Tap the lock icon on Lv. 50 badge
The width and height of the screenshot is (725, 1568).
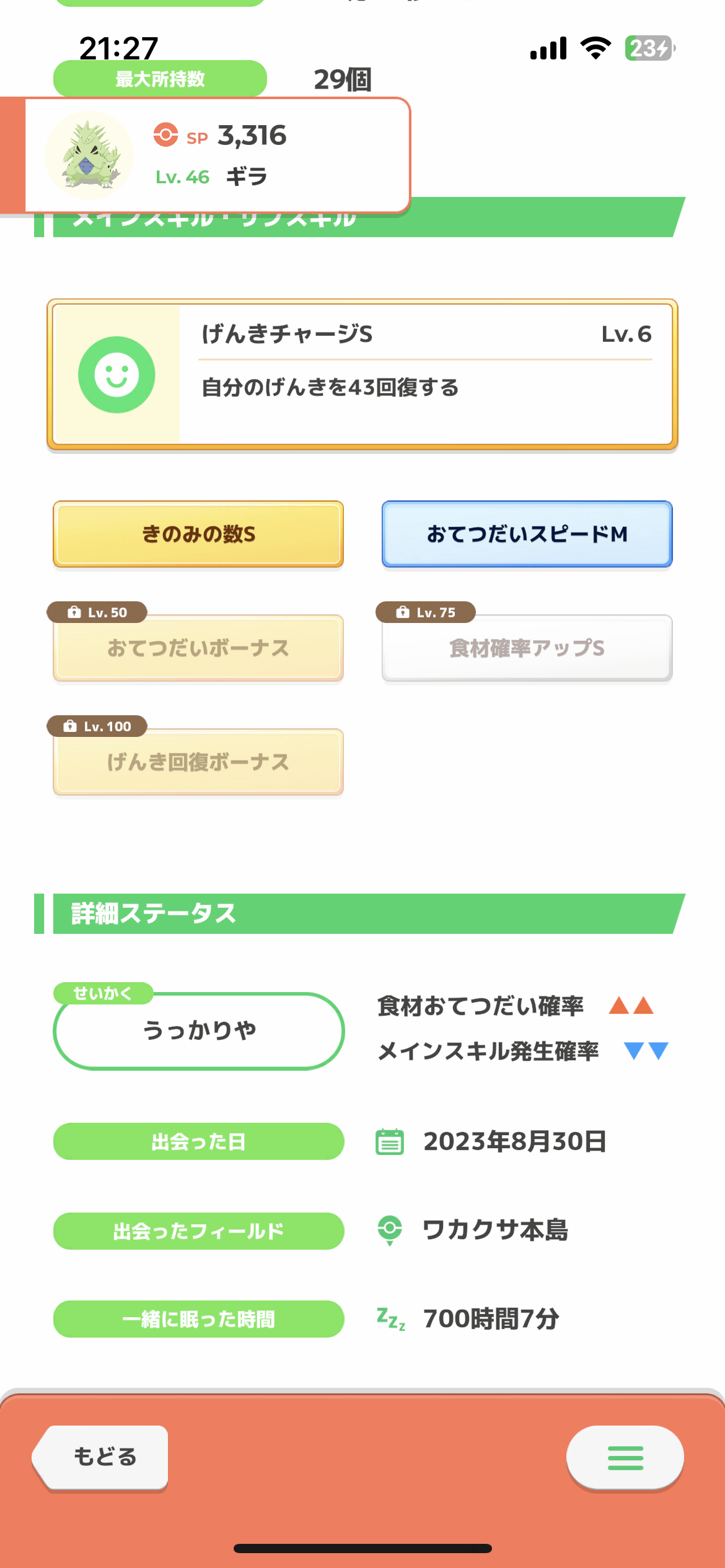(74, 612)
